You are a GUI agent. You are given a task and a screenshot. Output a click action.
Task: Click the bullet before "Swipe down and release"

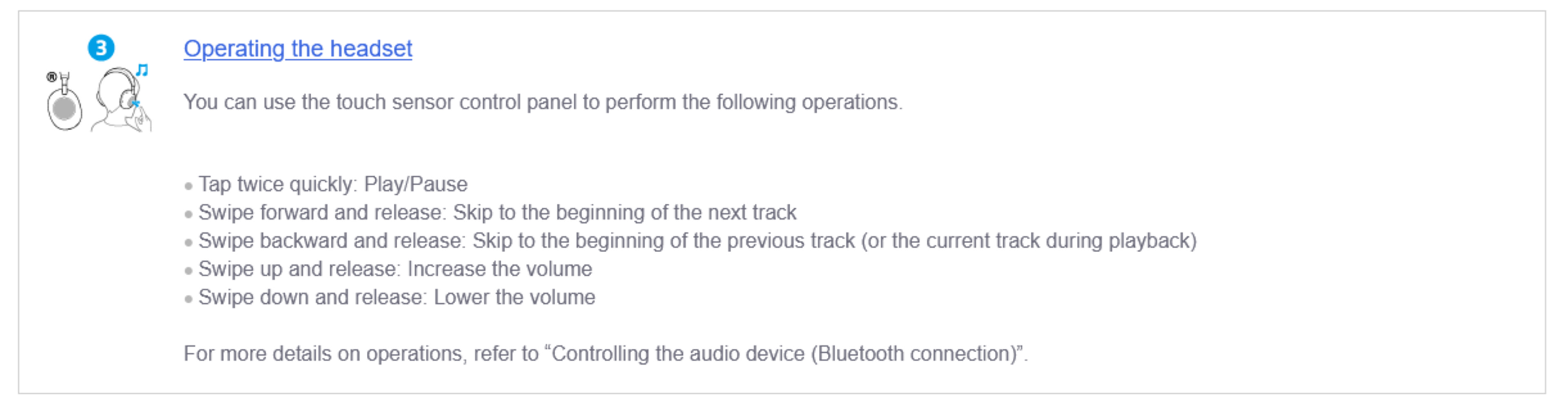(189, 299)
